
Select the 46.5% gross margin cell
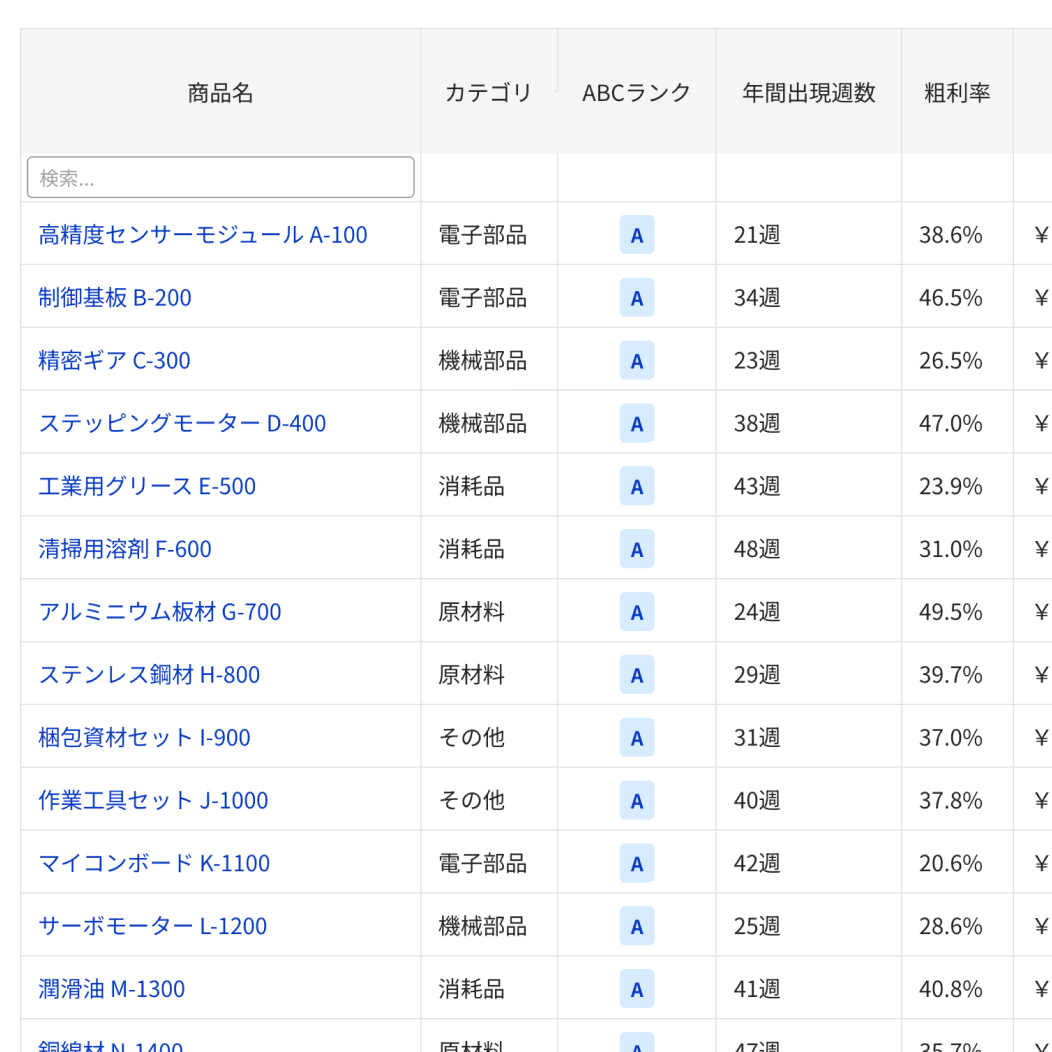[x=957, y=297]
